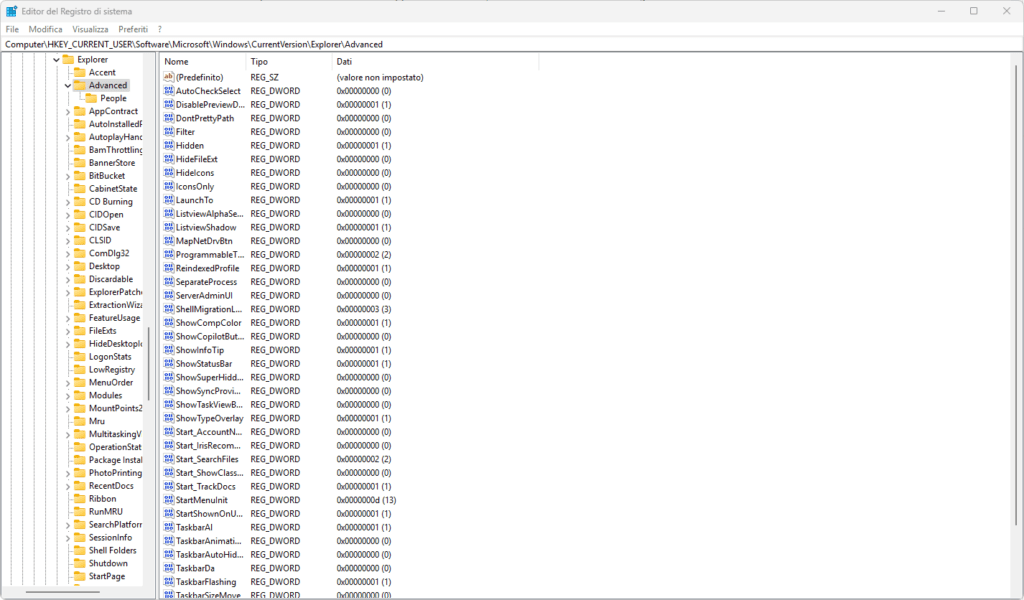Viewport: 1024px width, 600px height.
Task: Select the PhotoPrinting key label
Action: pyautogui.click(x=115, y=473)
